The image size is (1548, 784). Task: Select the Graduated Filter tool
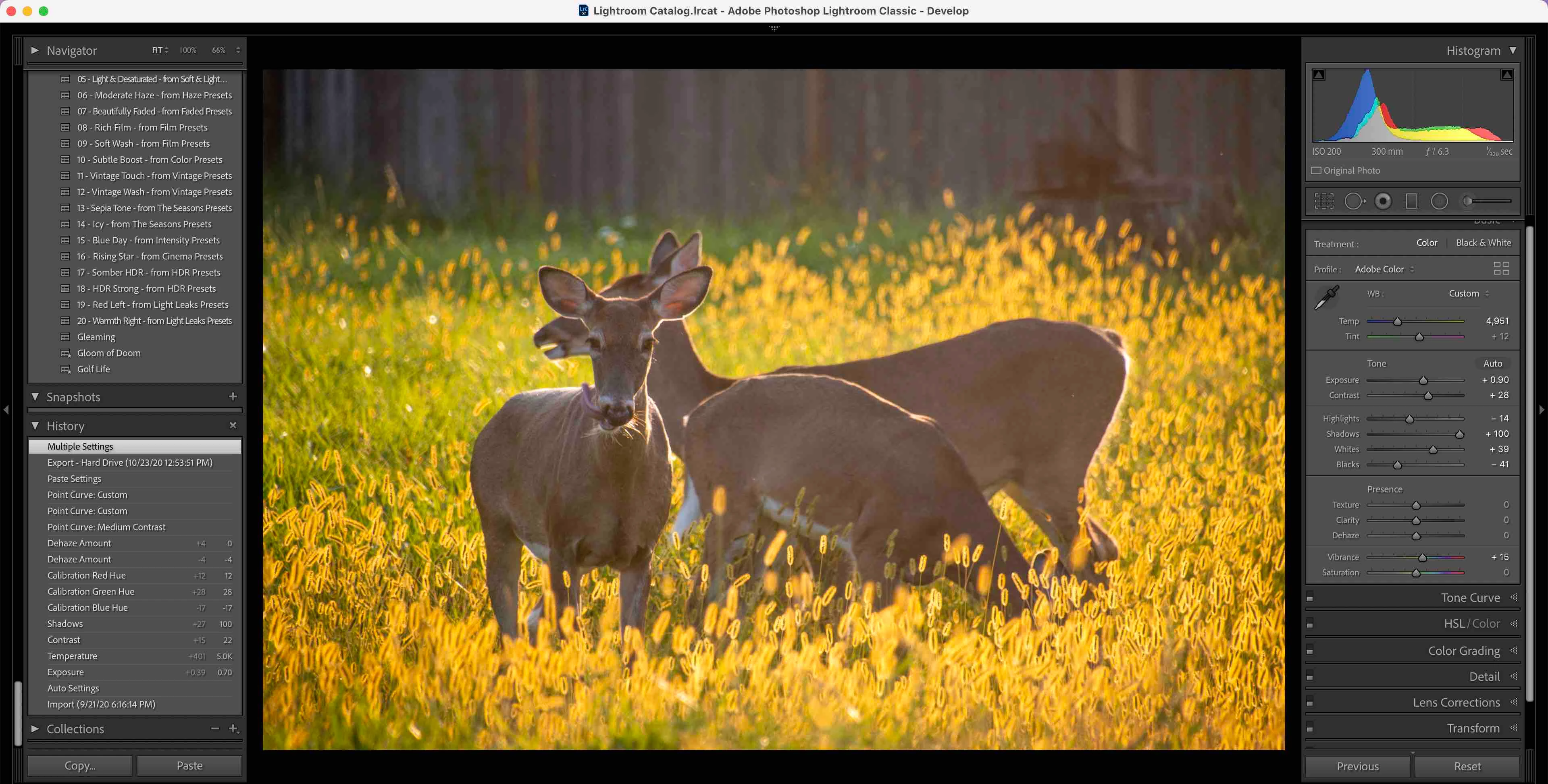(1411, 201)
